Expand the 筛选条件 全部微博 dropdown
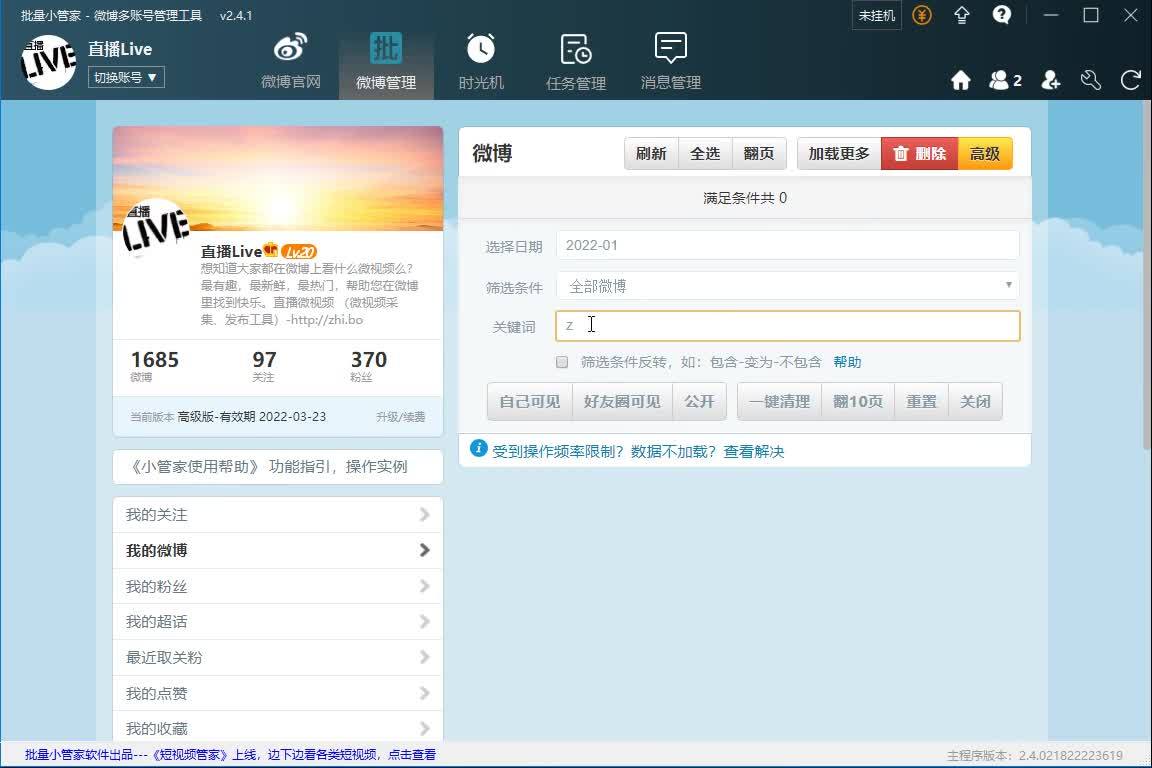The width and height of the screenshot is (1152, 768). click(788, 286)
